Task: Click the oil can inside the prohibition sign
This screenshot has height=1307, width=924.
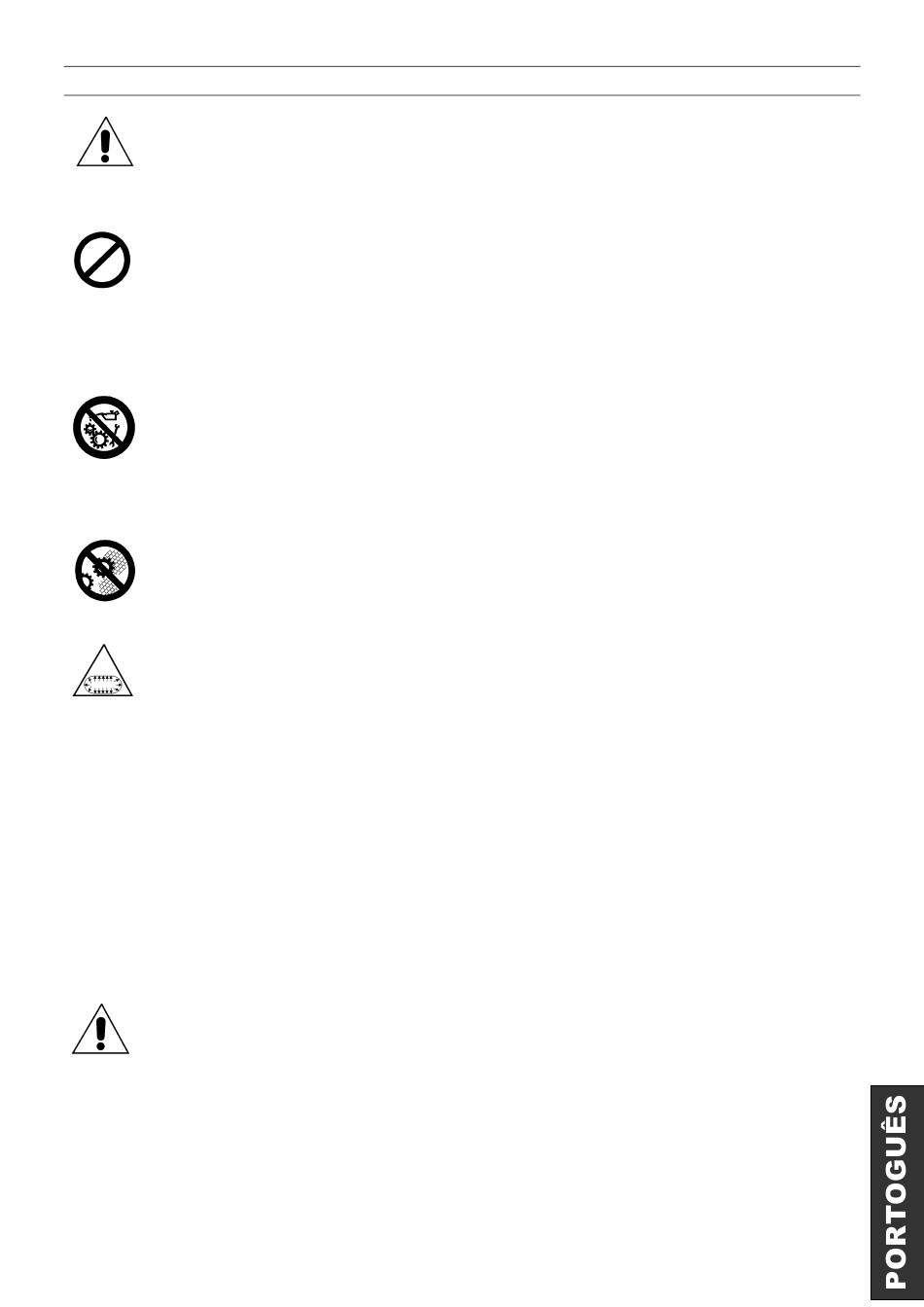Action: 107,415
